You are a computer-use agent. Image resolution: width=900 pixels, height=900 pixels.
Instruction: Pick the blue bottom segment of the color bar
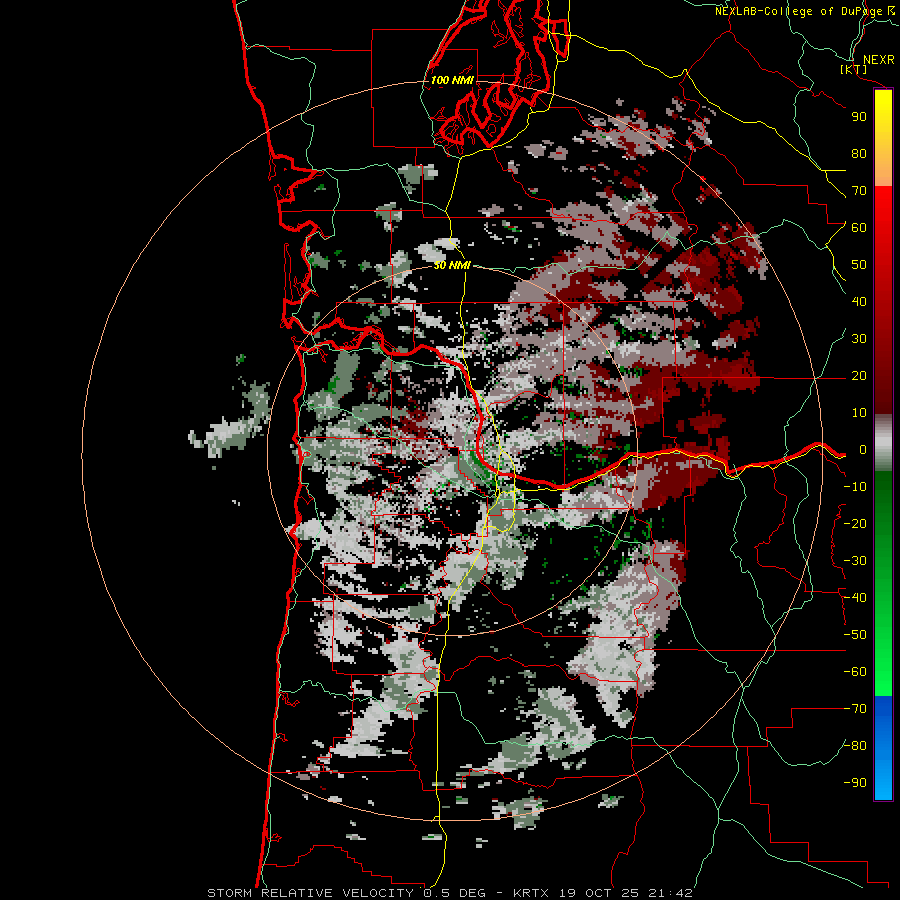883,747
